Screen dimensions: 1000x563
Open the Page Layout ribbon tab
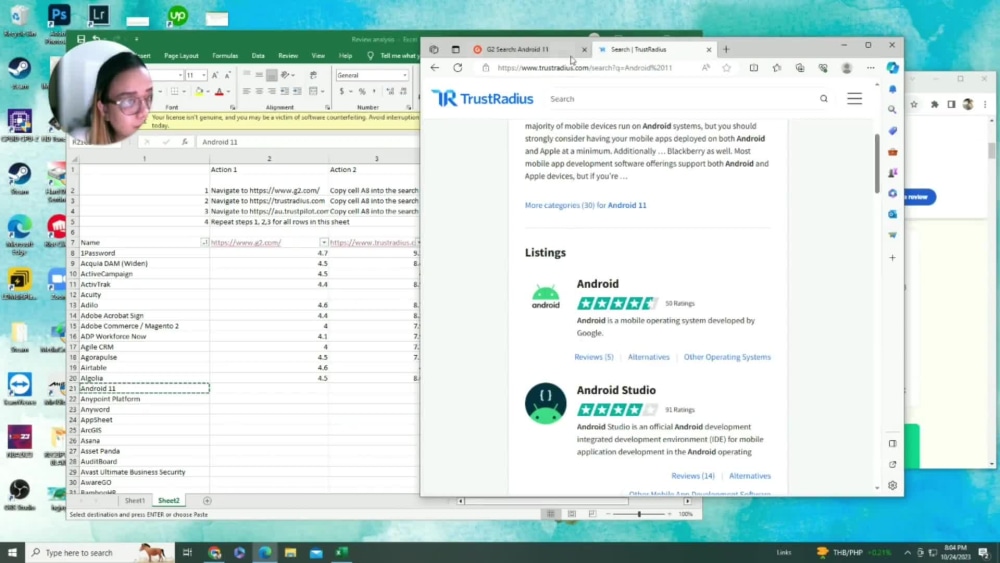tap(181, 56)
